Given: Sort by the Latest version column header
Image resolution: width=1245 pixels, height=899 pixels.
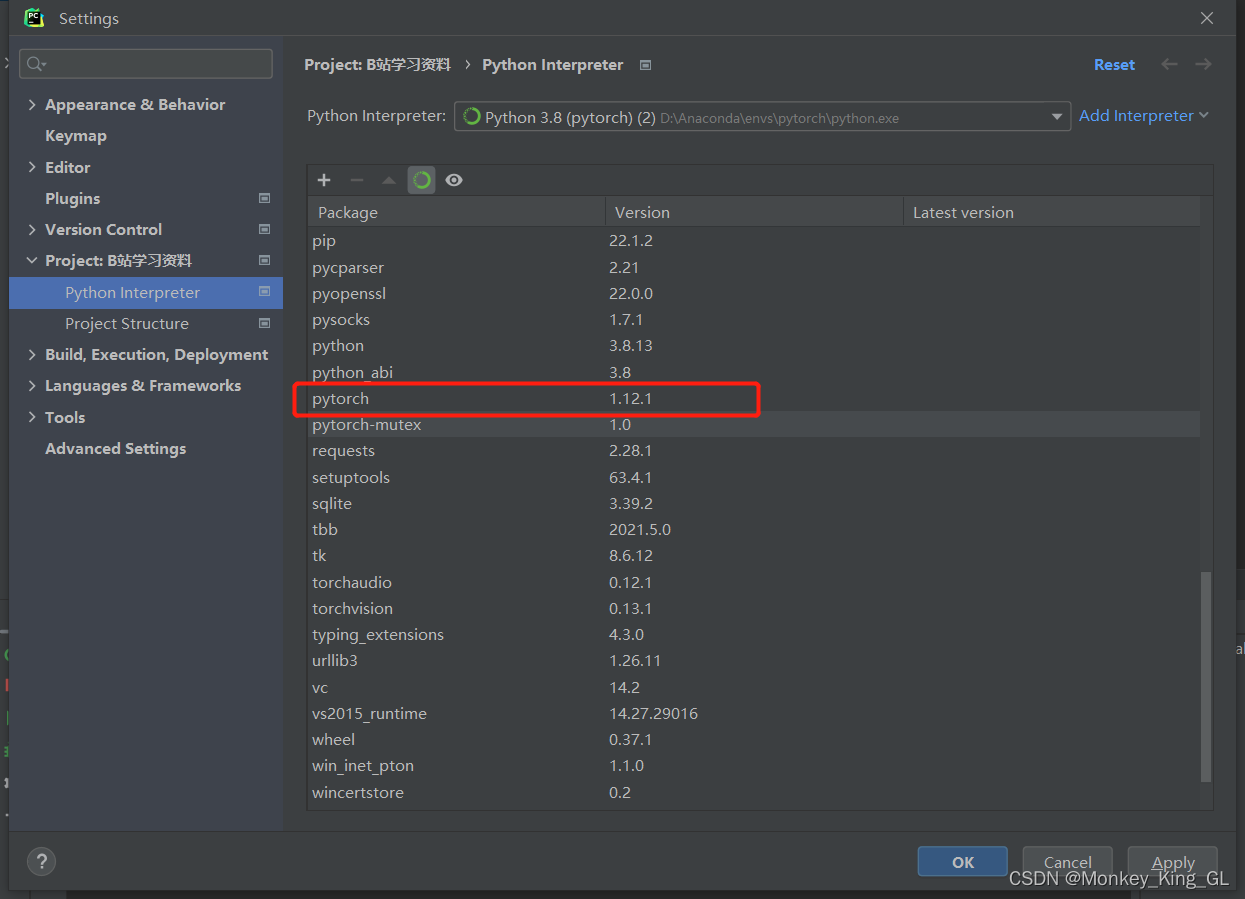Looking at the screenshot, I should point(1051,212).
